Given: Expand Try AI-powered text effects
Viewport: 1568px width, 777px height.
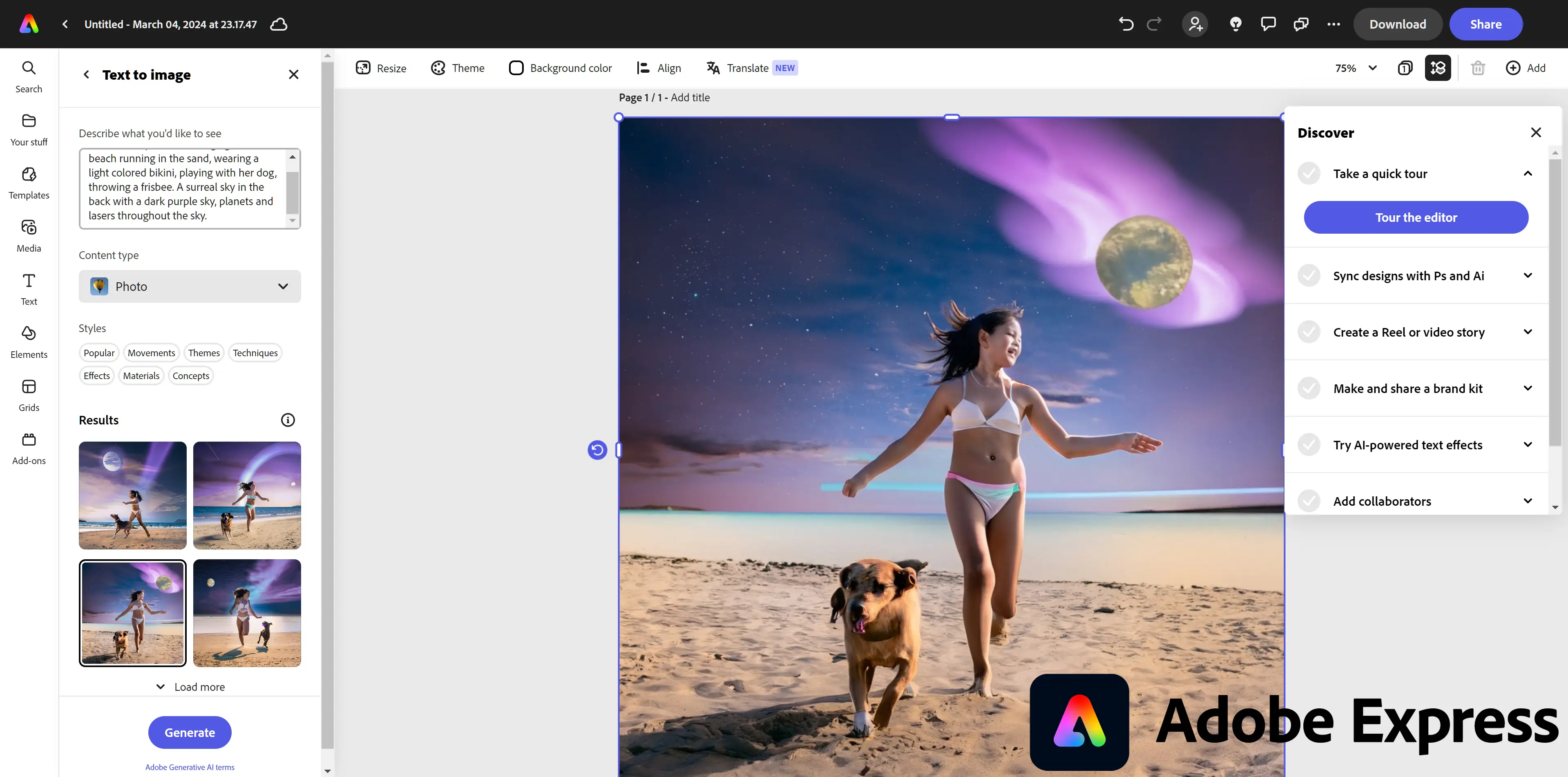Looking at the screenshot, I should point(1528,444).
